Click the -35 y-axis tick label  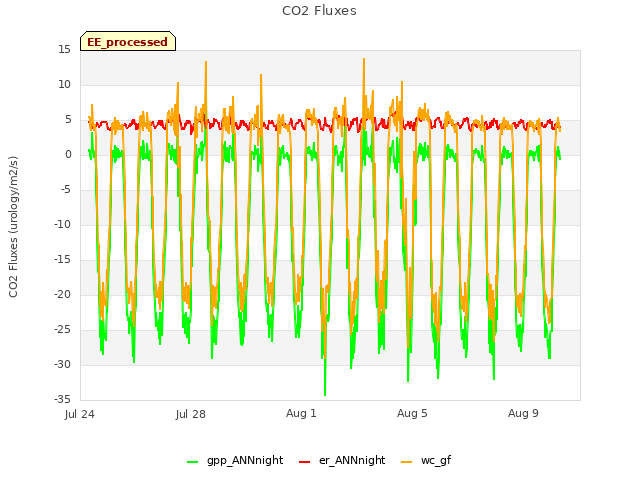(62, 399)
